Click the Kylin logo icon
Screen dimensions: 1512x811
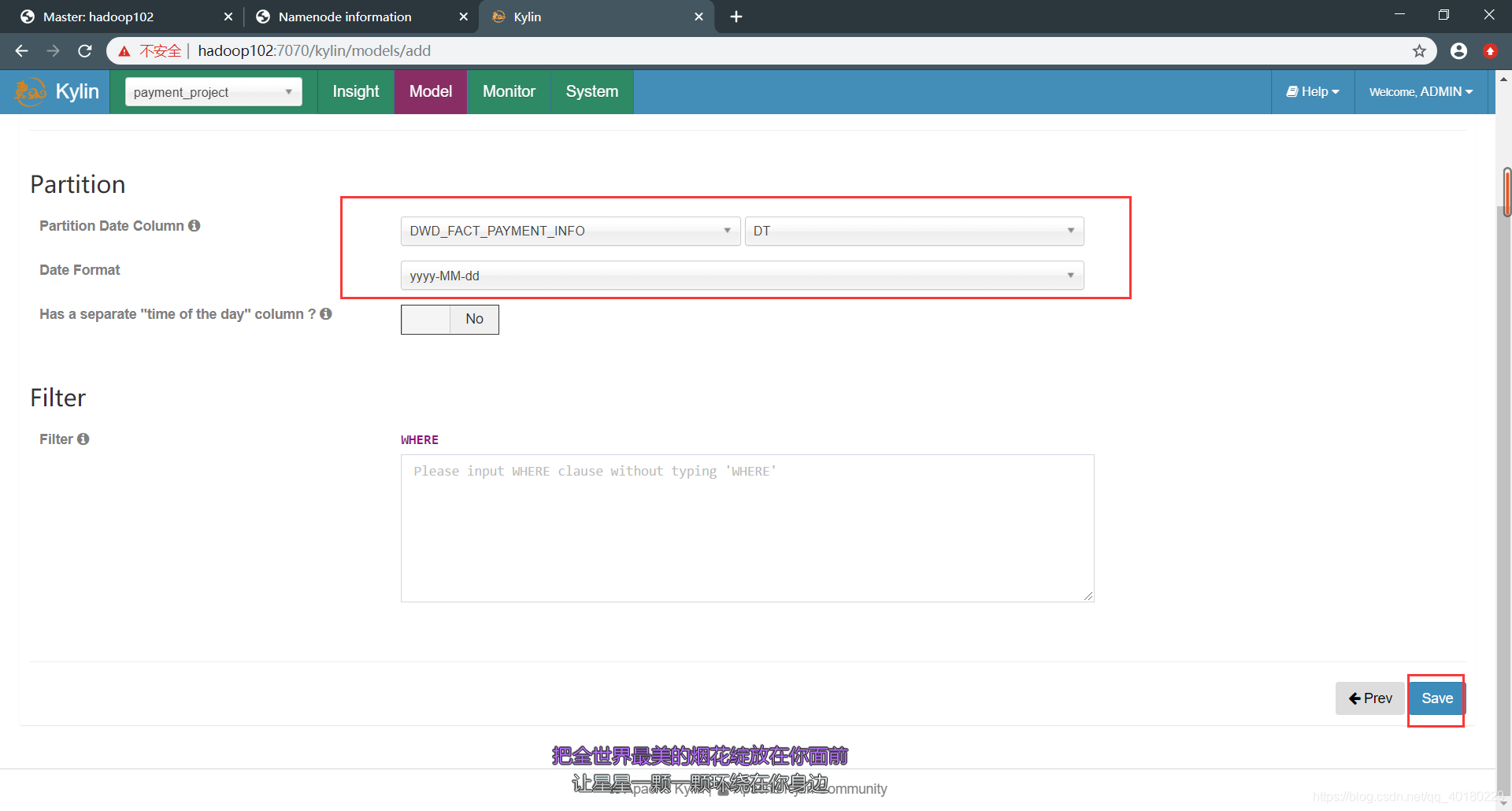pos(30,91)
